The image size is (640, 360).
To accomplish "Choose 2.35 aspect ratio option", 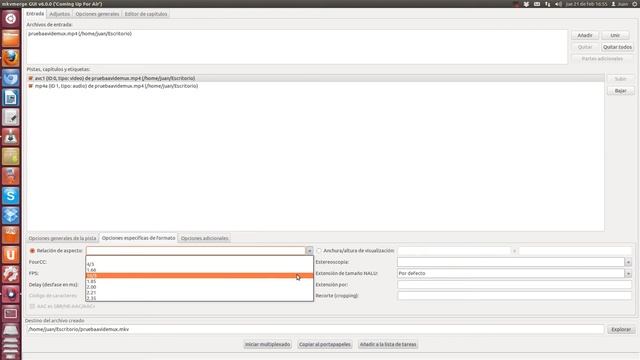I will 199,298.
